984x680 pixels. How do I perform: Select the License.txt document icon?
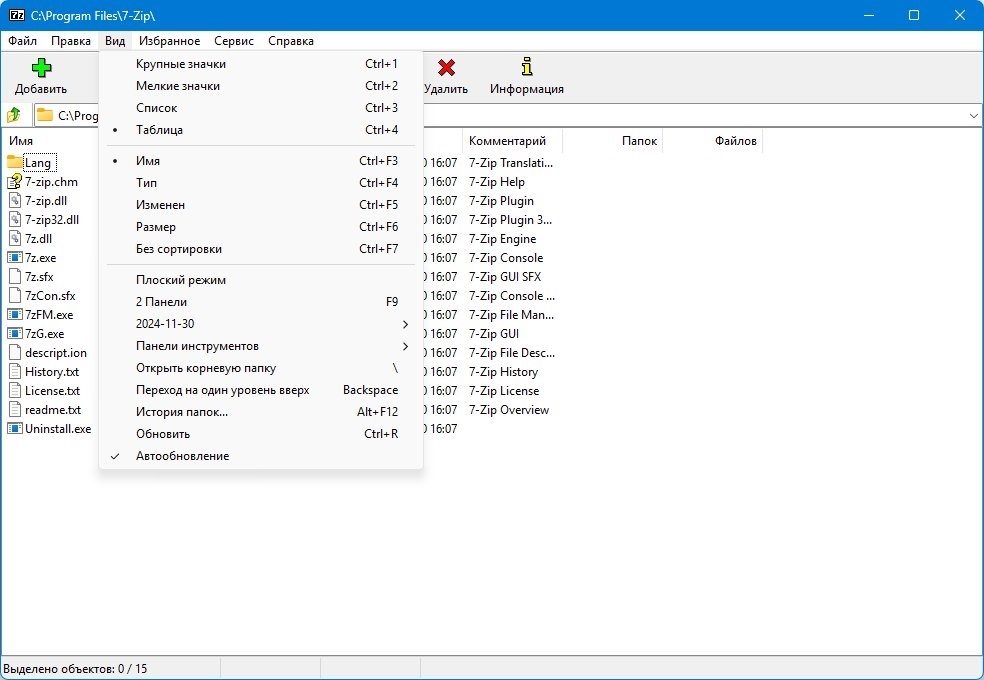14,390
